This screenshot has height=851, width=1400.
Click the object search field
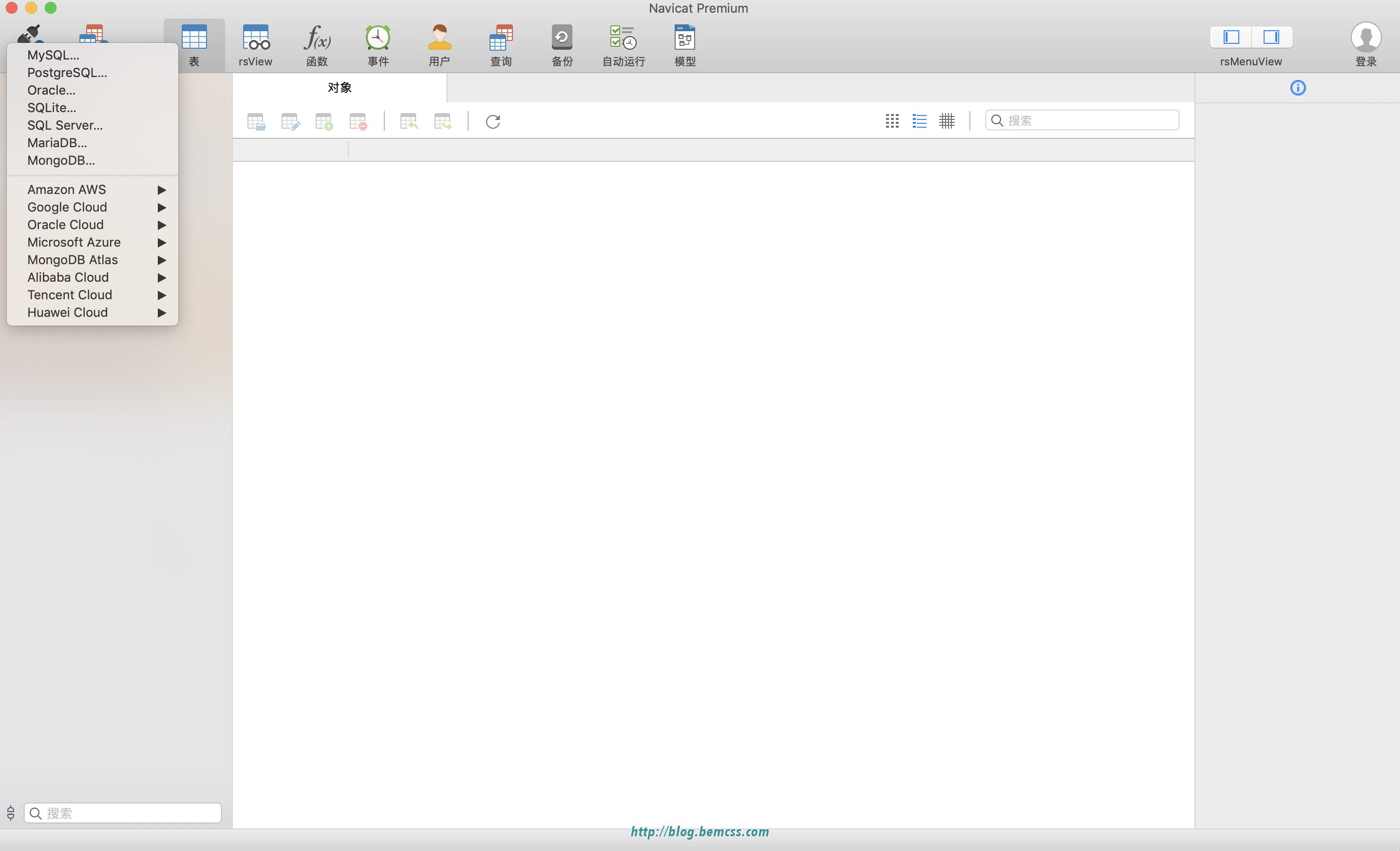click(1082, 120)
